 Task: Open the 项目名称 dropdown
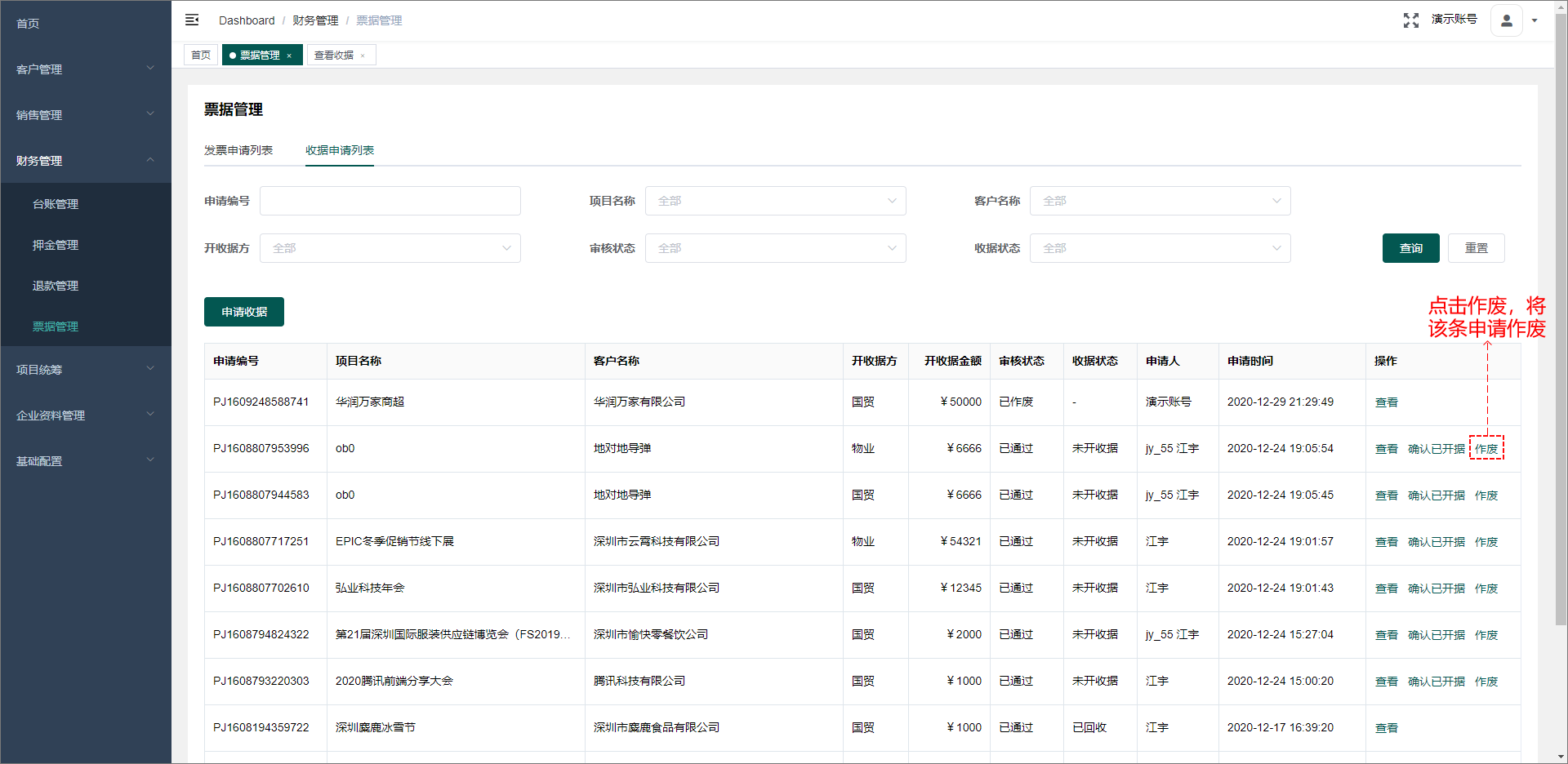[x=776, y=201]
